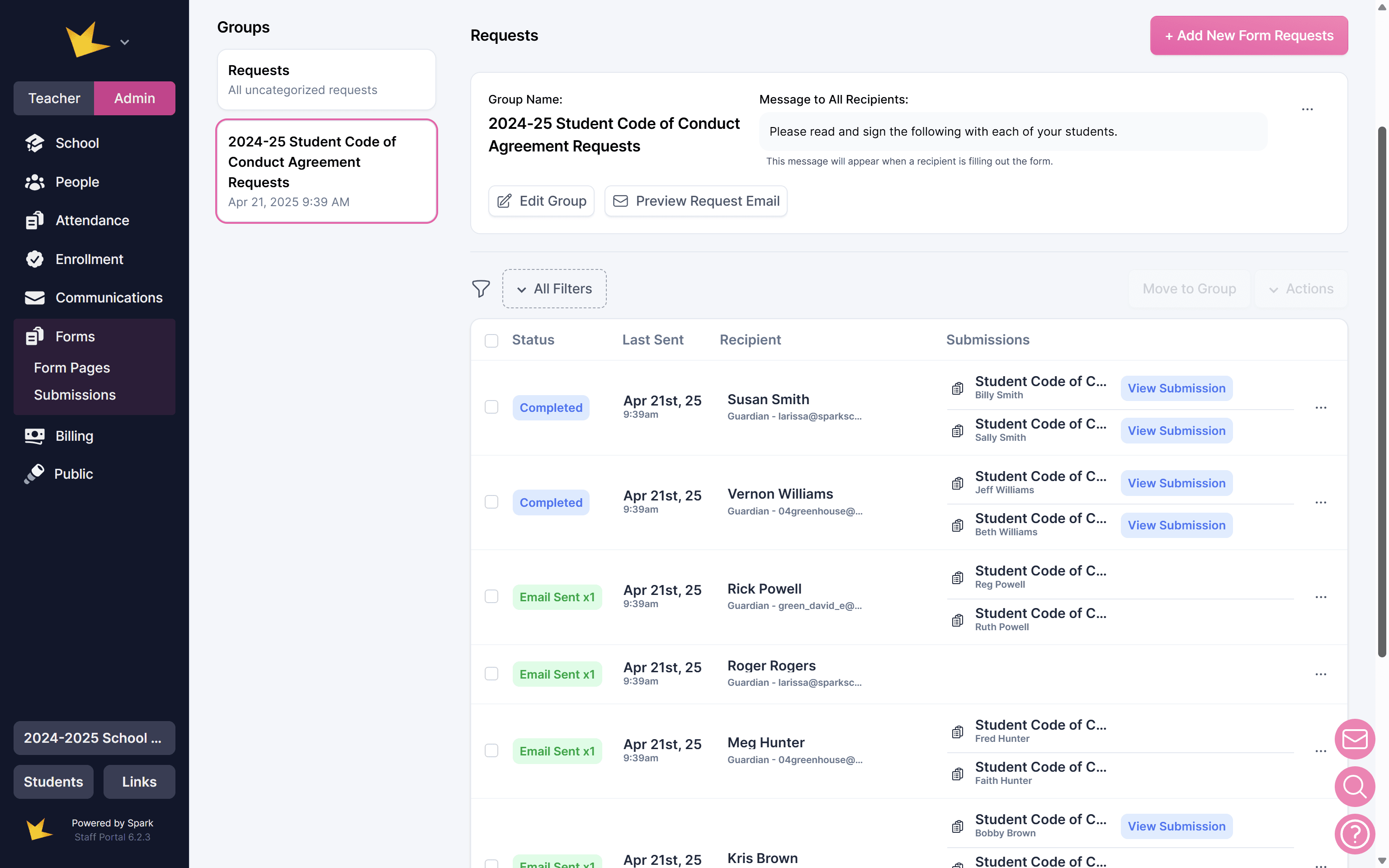1389x868 pixels.
Task: Click the filter funnel icon
Action: pyautogui.click(x=481, y=288)
